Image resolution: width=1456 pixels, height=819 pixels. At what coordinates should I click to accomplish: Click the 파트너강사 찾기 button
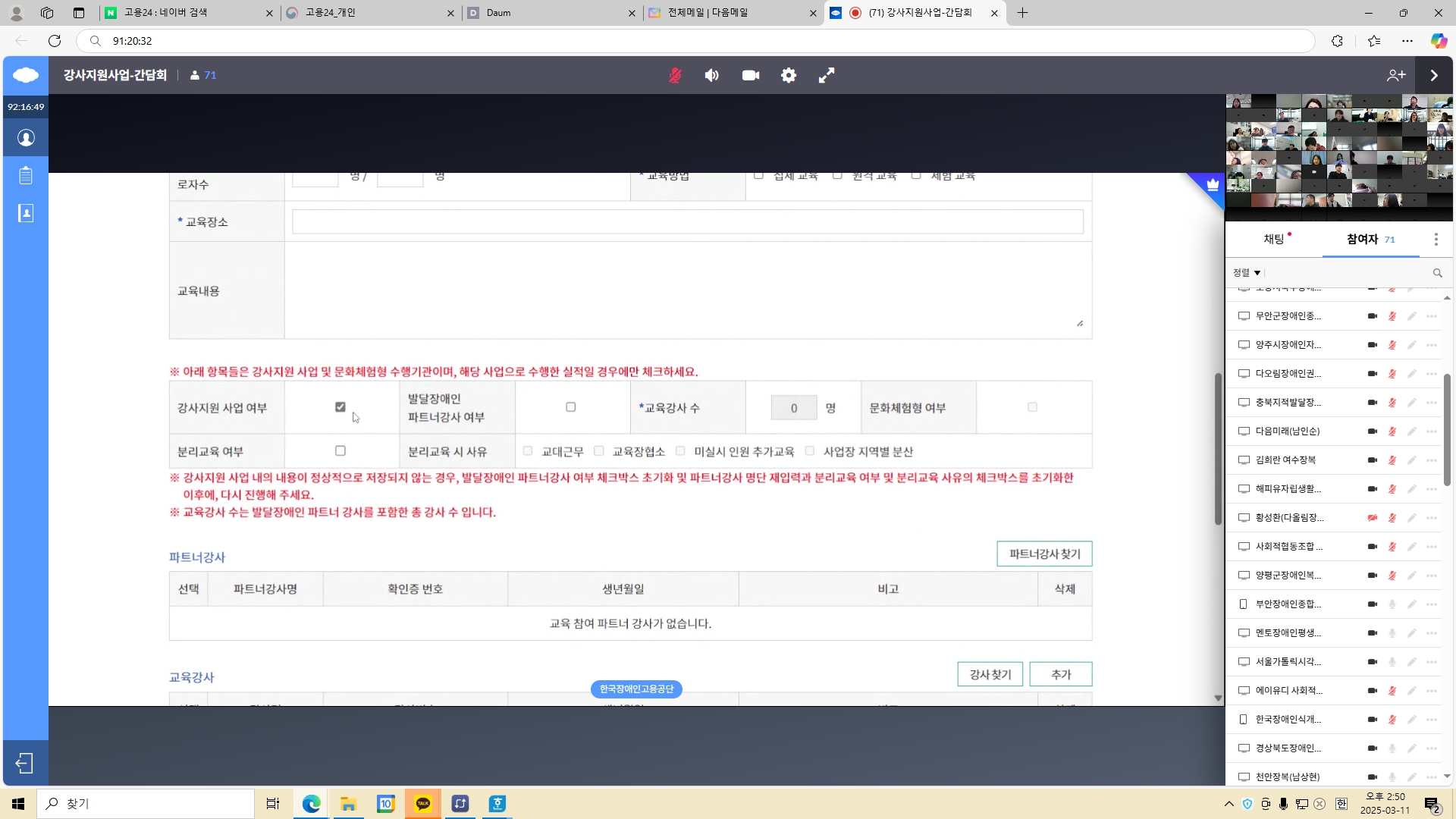click(x=1044, y=554)
